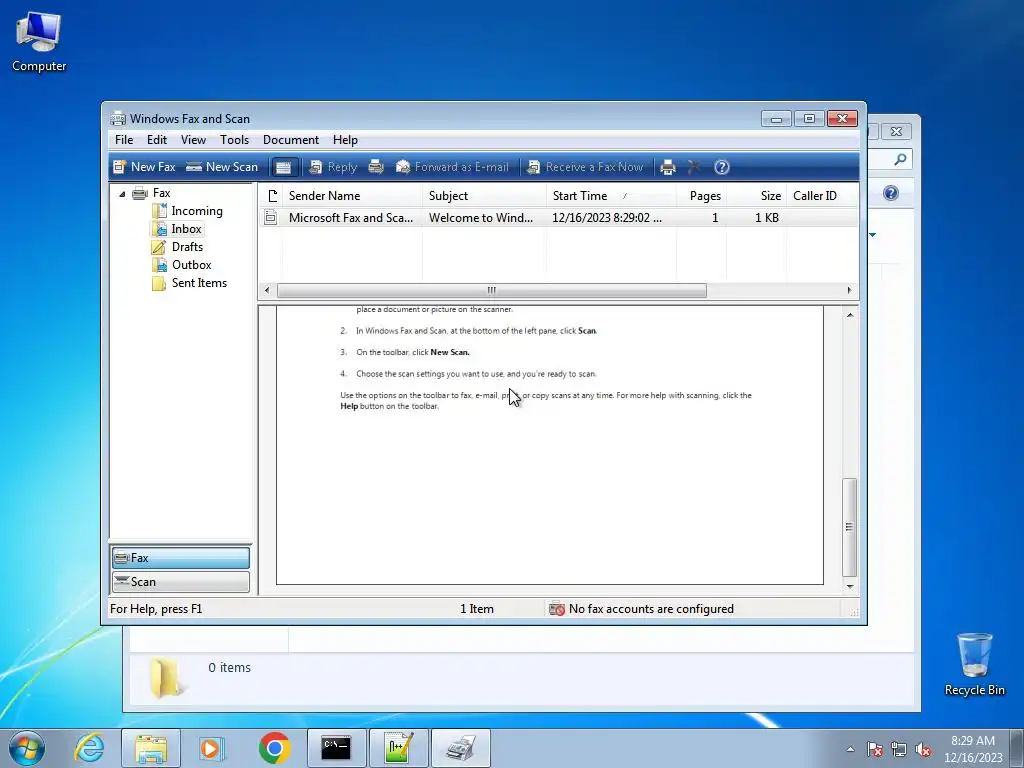
Task: Click the Fax and Scan taskbar button
Action: coord(461,748)
